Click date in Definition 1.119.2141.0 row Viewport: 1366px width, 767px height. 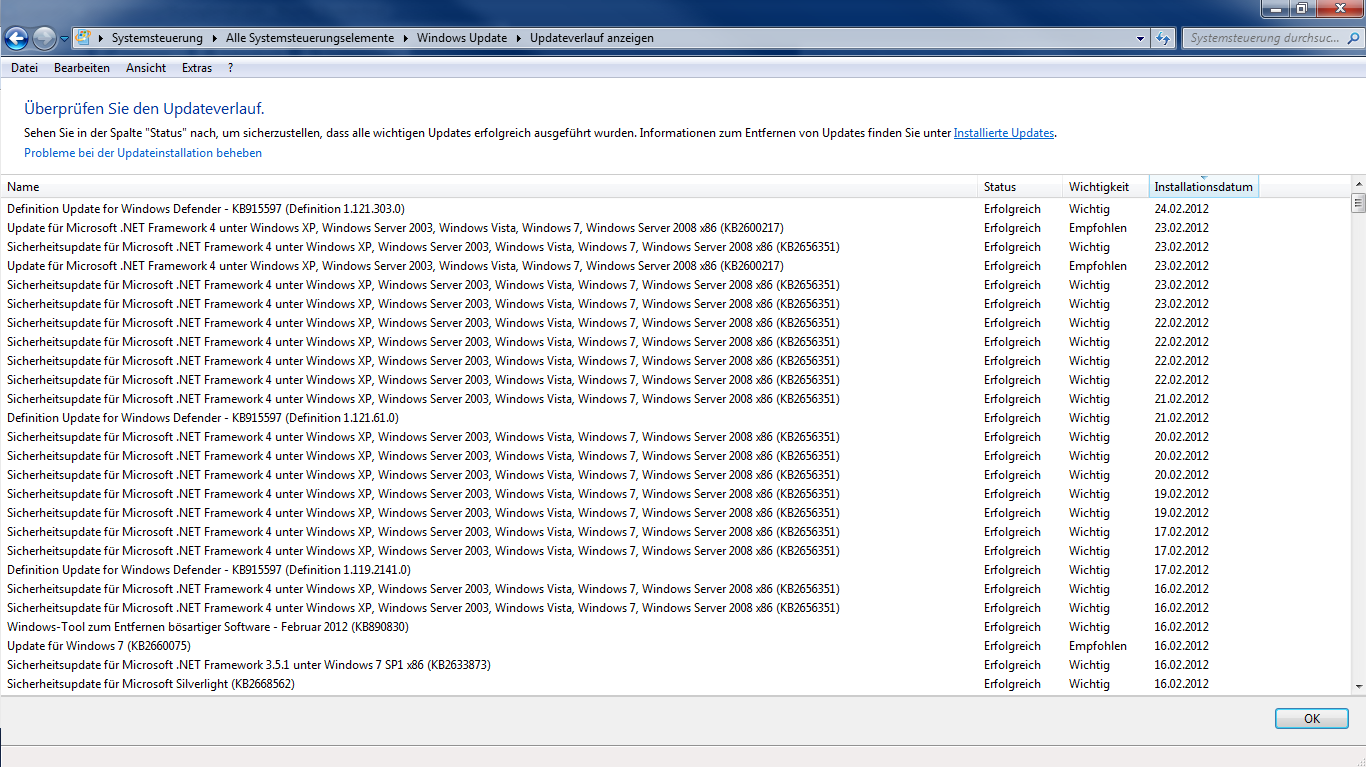(1181, 570)
